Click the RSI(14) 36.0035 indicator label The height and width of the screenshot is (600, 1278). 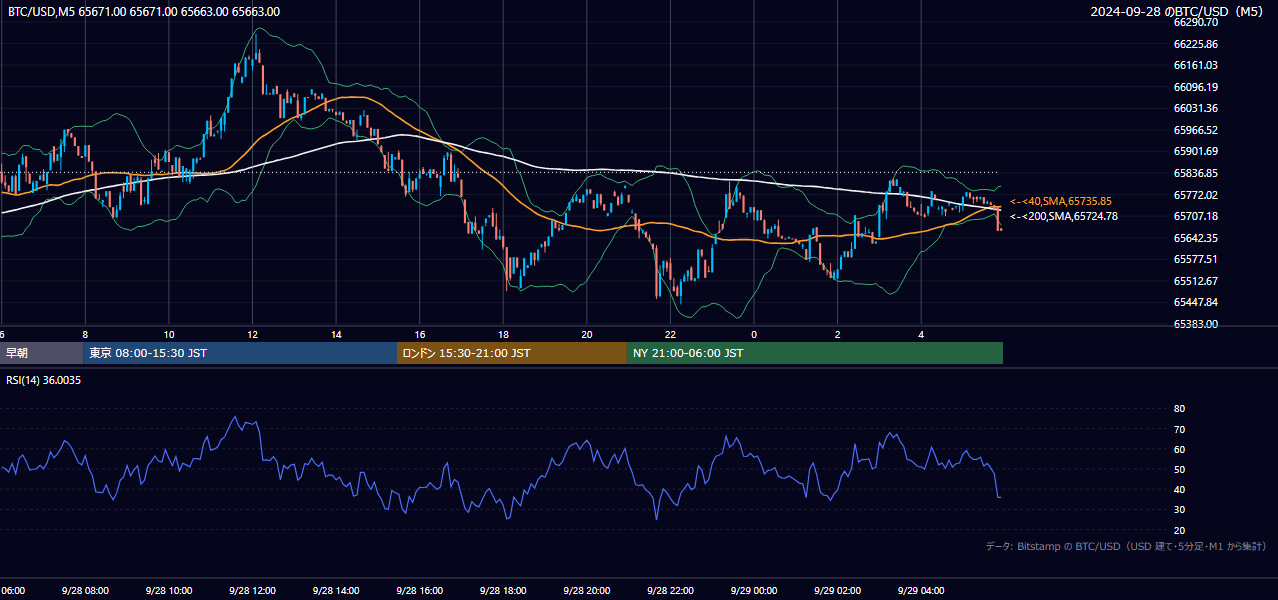pyautogui.click(x=44, y=380)
